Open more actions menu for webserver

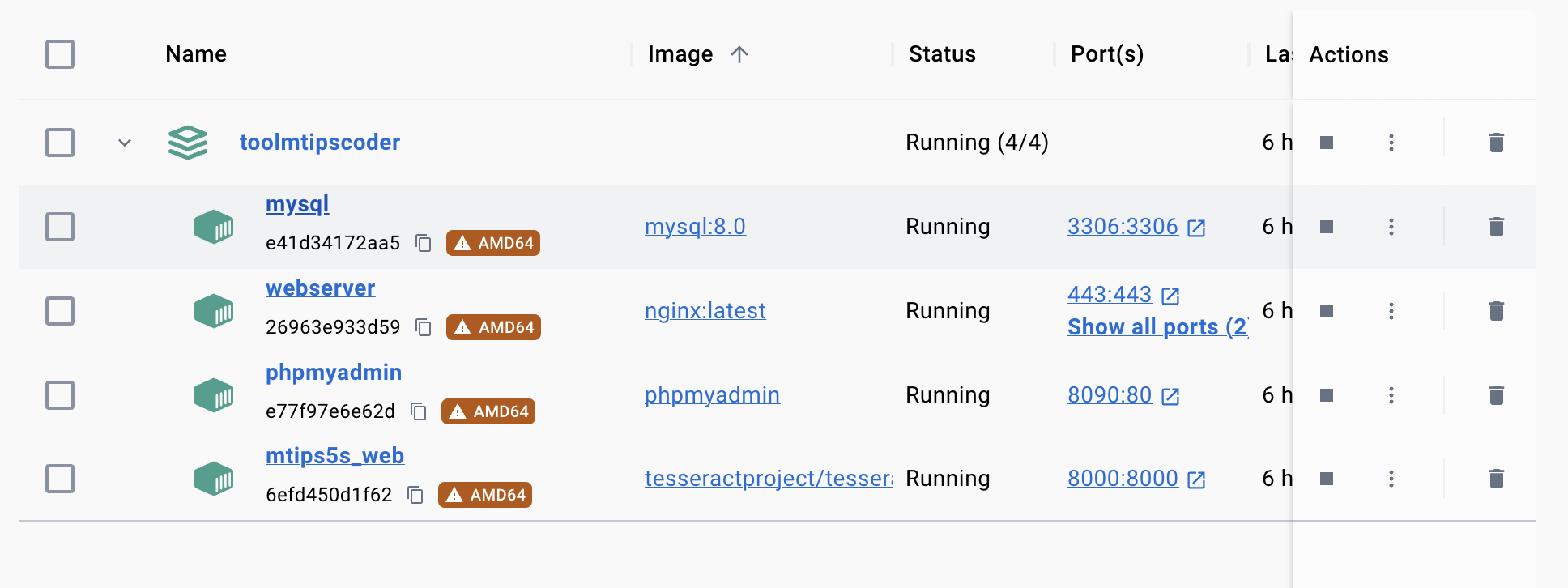click(x=1391, y=311)
